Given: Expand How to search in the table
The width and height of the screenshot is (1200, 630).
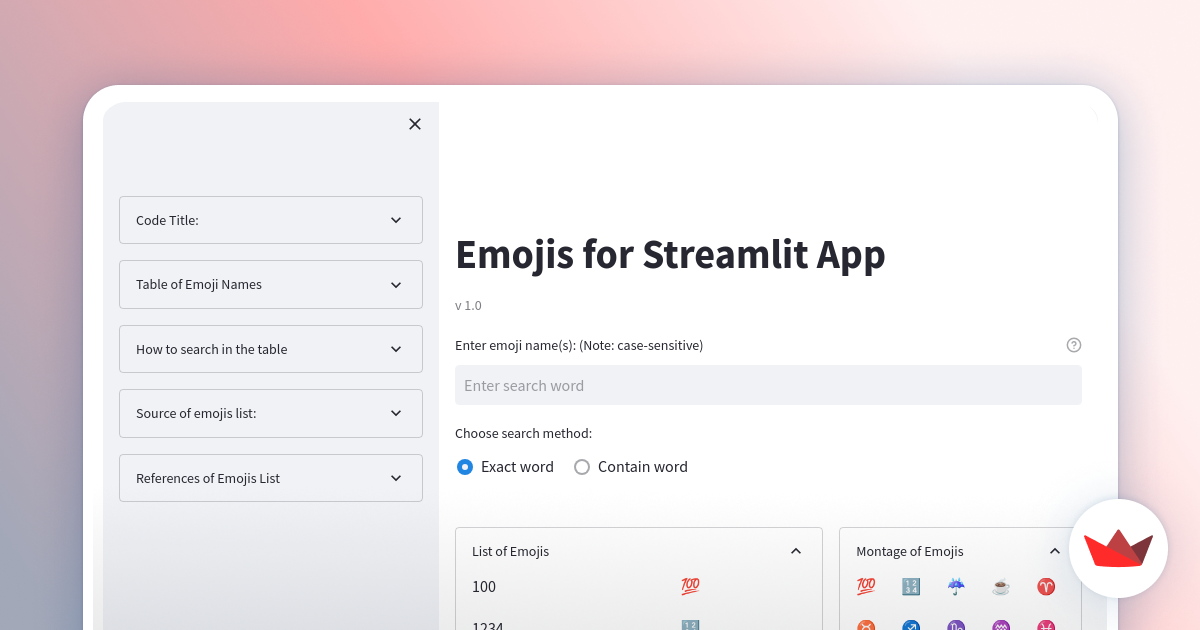Looking at the screenshot, I should click(x=270, y=349).
